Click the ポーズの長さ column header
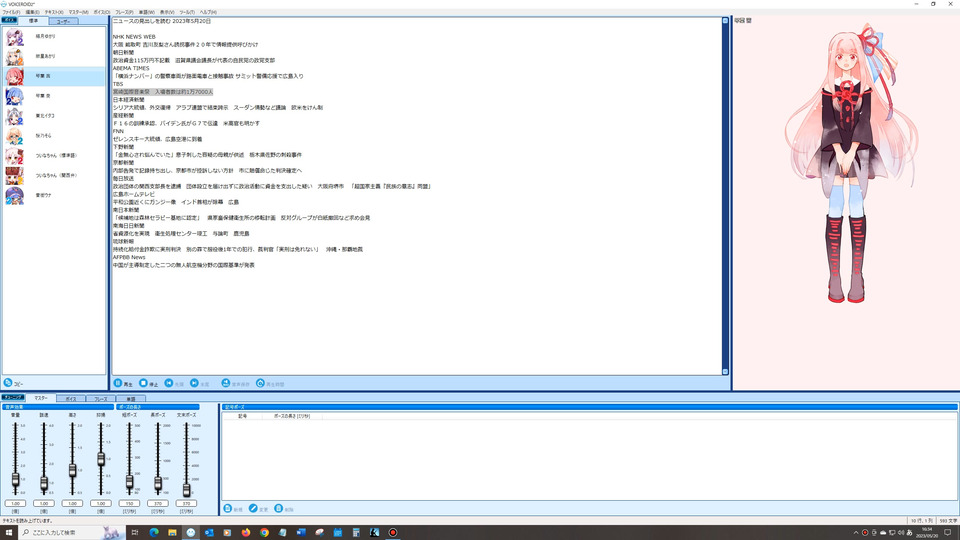 [291, 416]
